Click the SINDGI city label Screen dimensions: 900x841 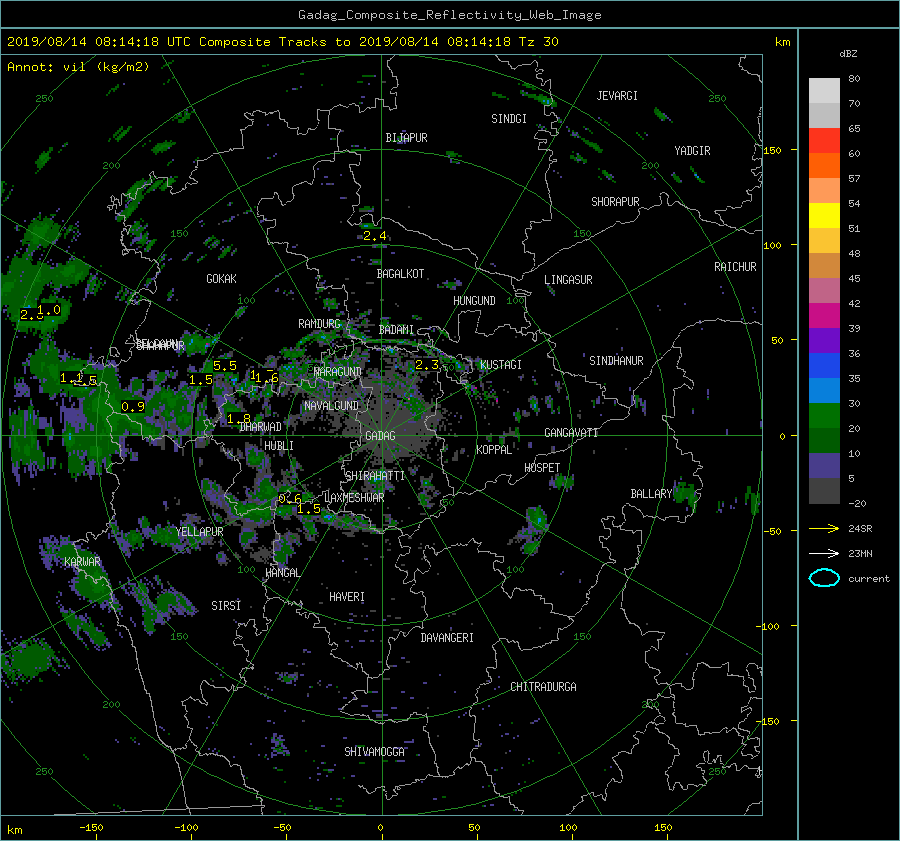pos(509,119)
